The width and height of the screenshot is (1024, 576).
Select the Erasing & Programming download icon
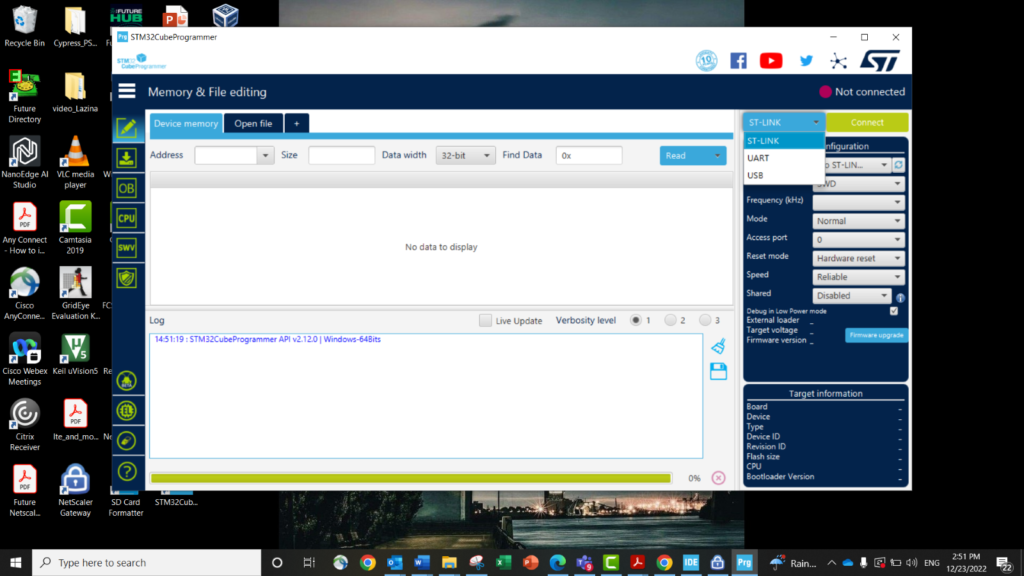pos(127,157)
